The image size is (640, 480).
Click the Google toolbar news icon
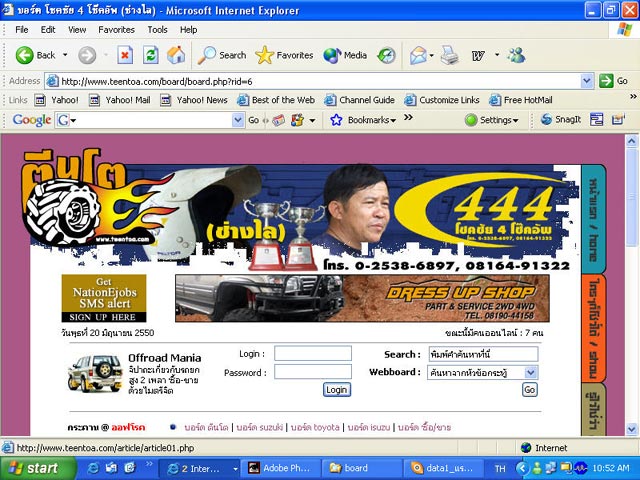[x=279, y=120]
